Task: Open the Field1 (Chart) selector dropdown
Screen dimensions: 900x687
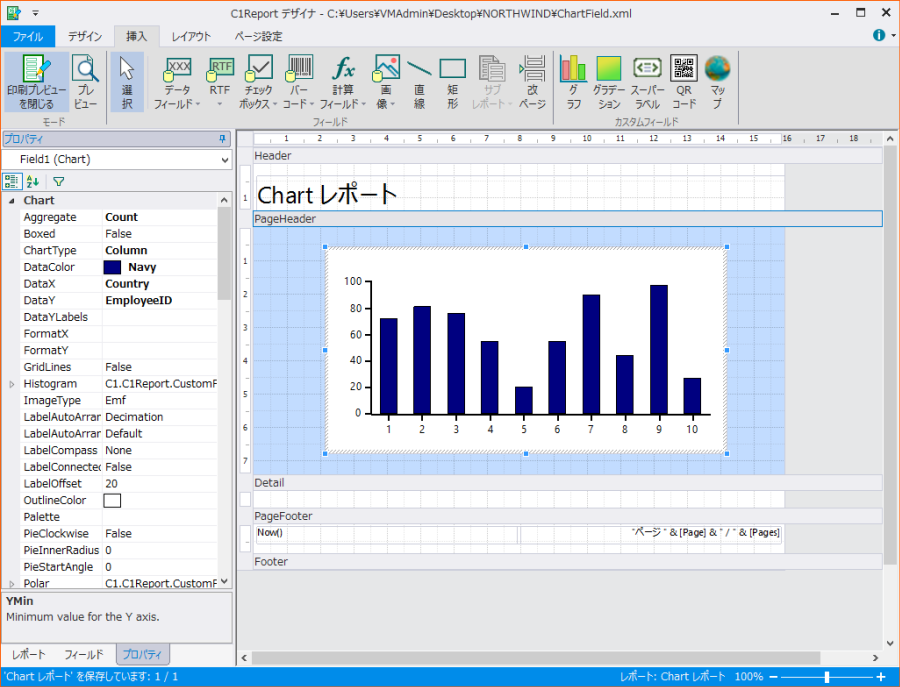Action: click(x=224, y=159)
